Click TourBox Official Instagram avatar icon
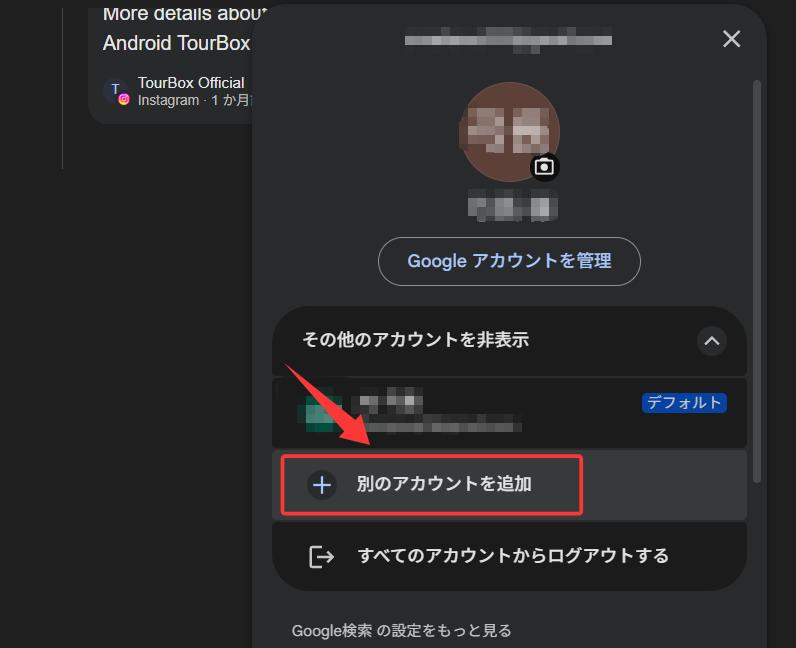 point(117,91)
